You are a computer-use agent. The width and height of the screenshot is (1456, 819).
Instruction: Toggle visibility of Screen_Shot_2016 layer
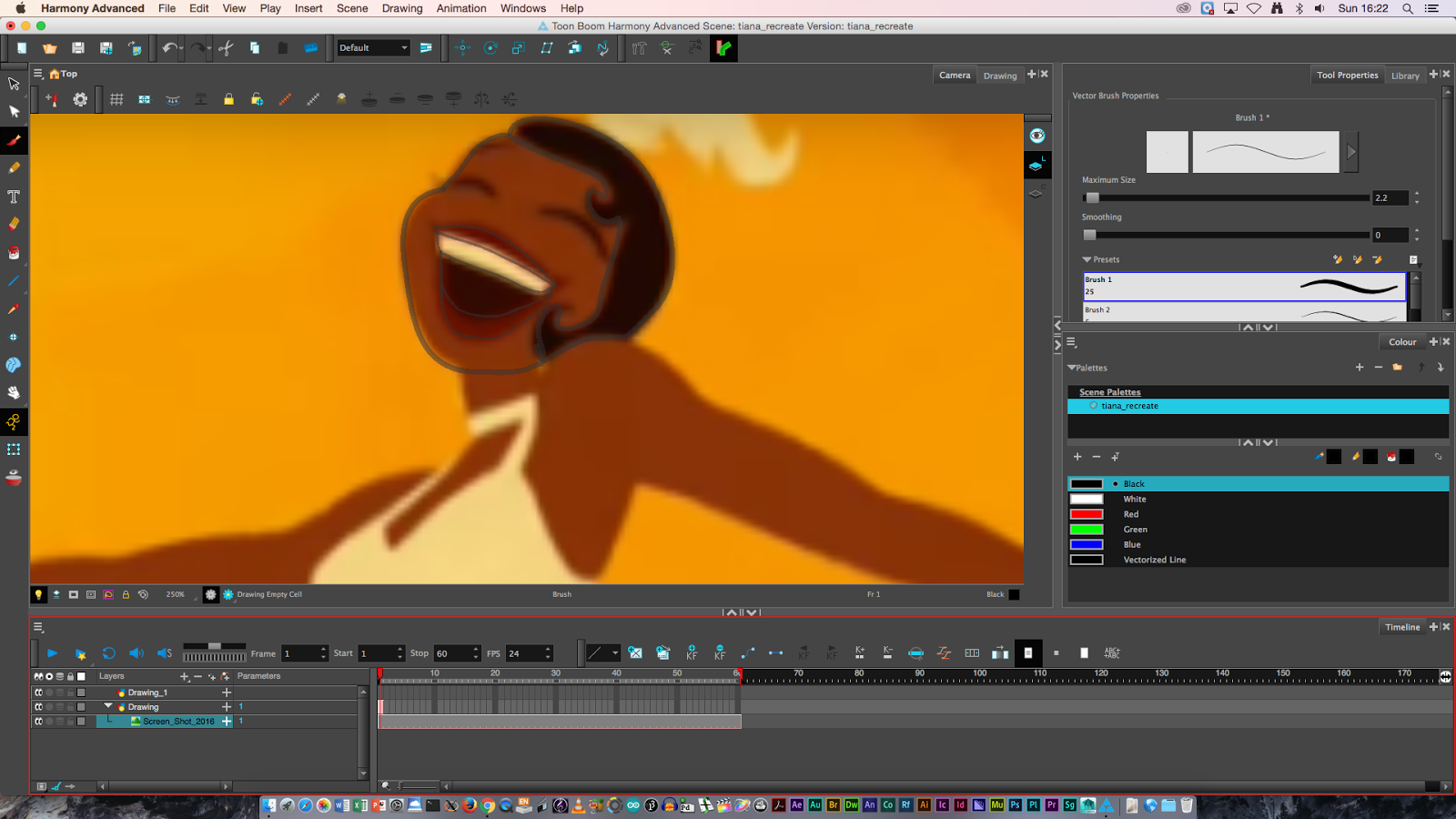point(38,722)
